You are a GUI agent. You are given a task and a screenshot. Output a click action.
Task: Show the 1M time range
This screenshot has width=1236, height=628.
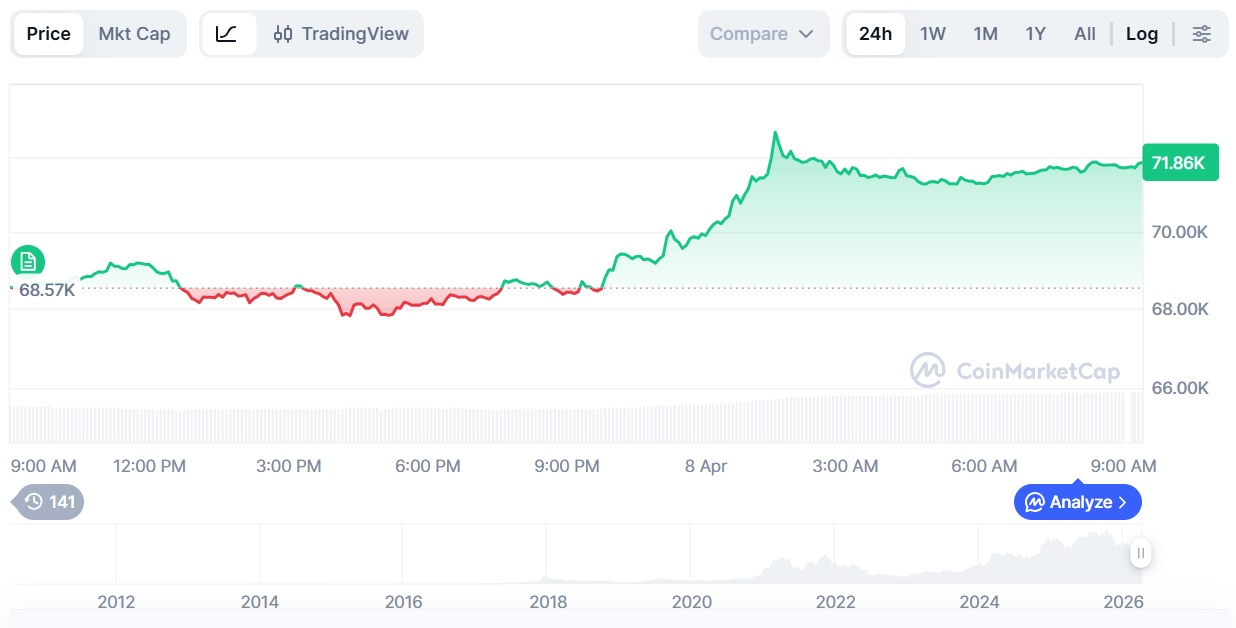coord(985,34)
